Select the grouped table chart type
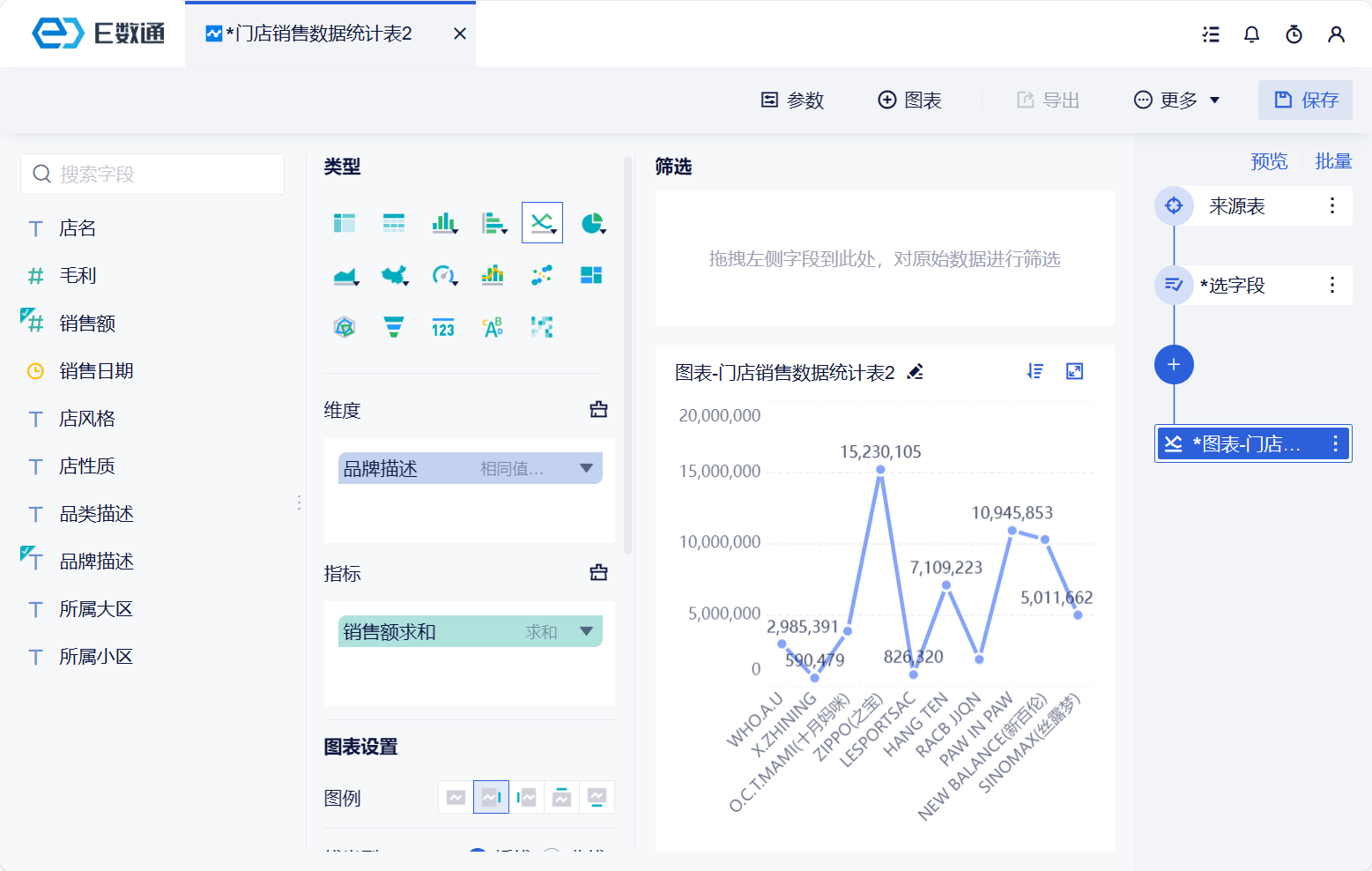Viewport: 1372px width, 871px height. point(345,223)
